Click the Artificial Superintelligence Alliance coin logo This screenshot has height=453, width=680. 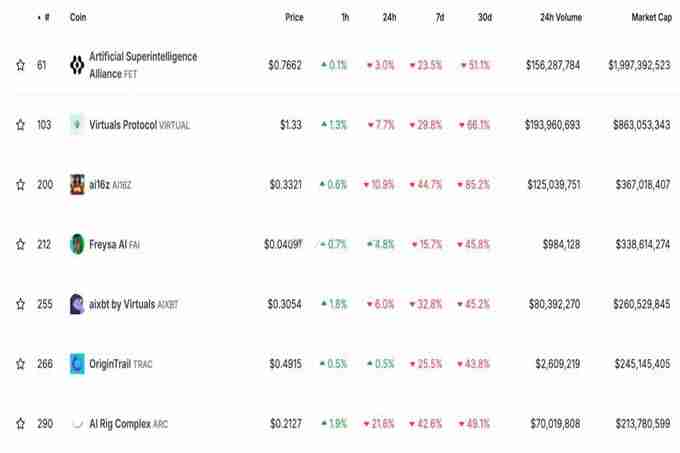[x=77, y=65]
